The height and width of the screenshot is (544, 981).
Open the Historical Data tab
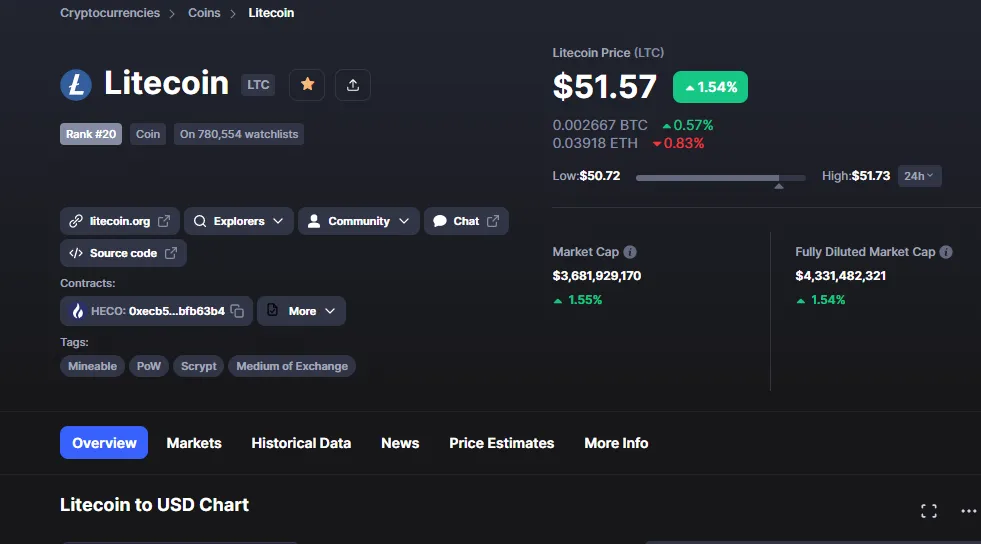click(301, 443)
